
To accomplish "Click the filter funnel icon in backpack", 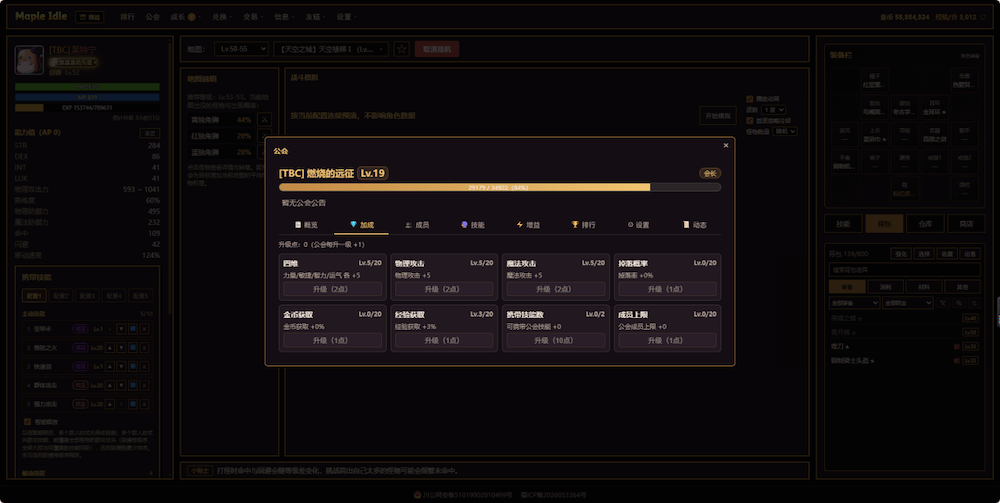I will click(x=943, y=303).
